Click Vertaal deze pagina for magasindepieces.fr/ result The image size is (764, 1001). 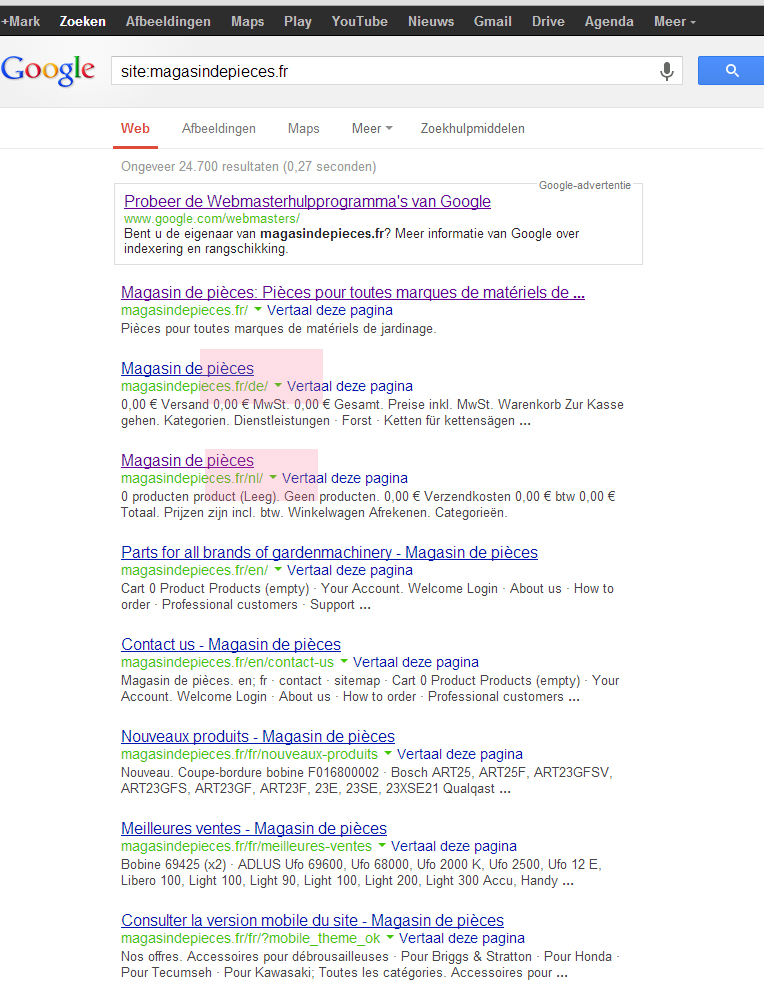pyautogui.click(x=330, y=310)
